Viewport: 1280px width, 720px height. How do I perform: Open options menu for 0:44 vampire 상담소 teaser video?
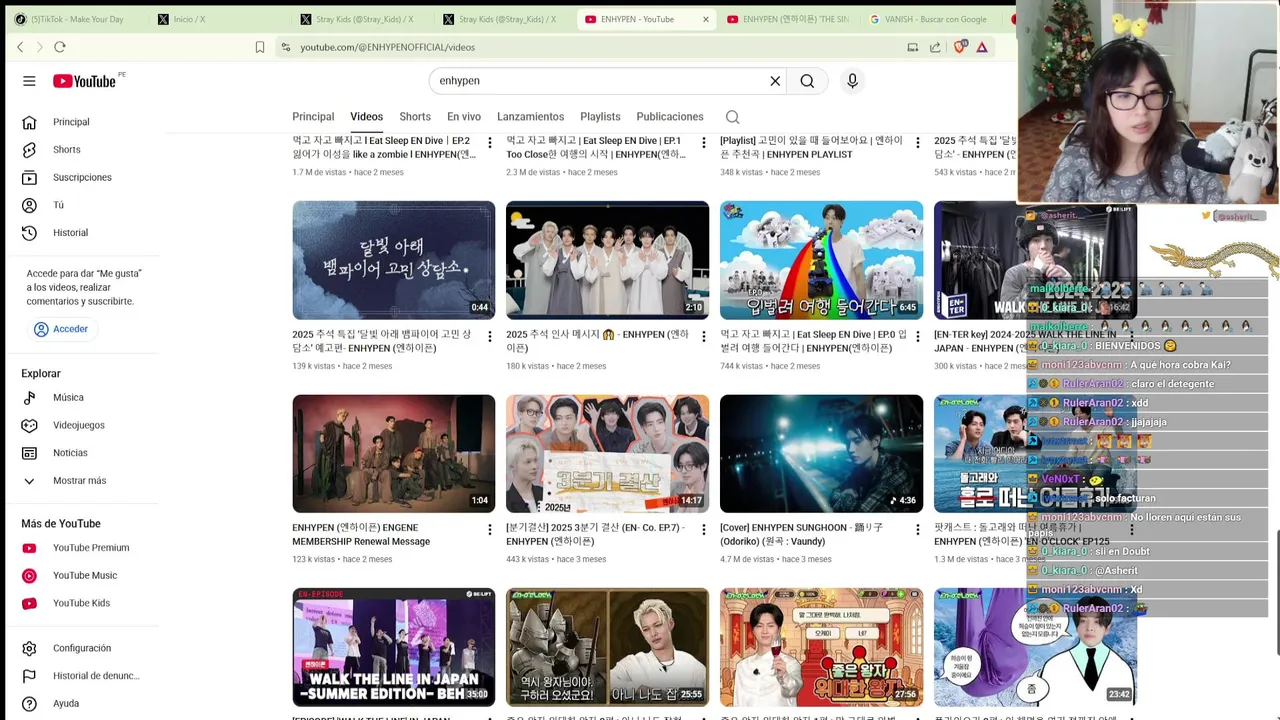(x=489, y=337)
